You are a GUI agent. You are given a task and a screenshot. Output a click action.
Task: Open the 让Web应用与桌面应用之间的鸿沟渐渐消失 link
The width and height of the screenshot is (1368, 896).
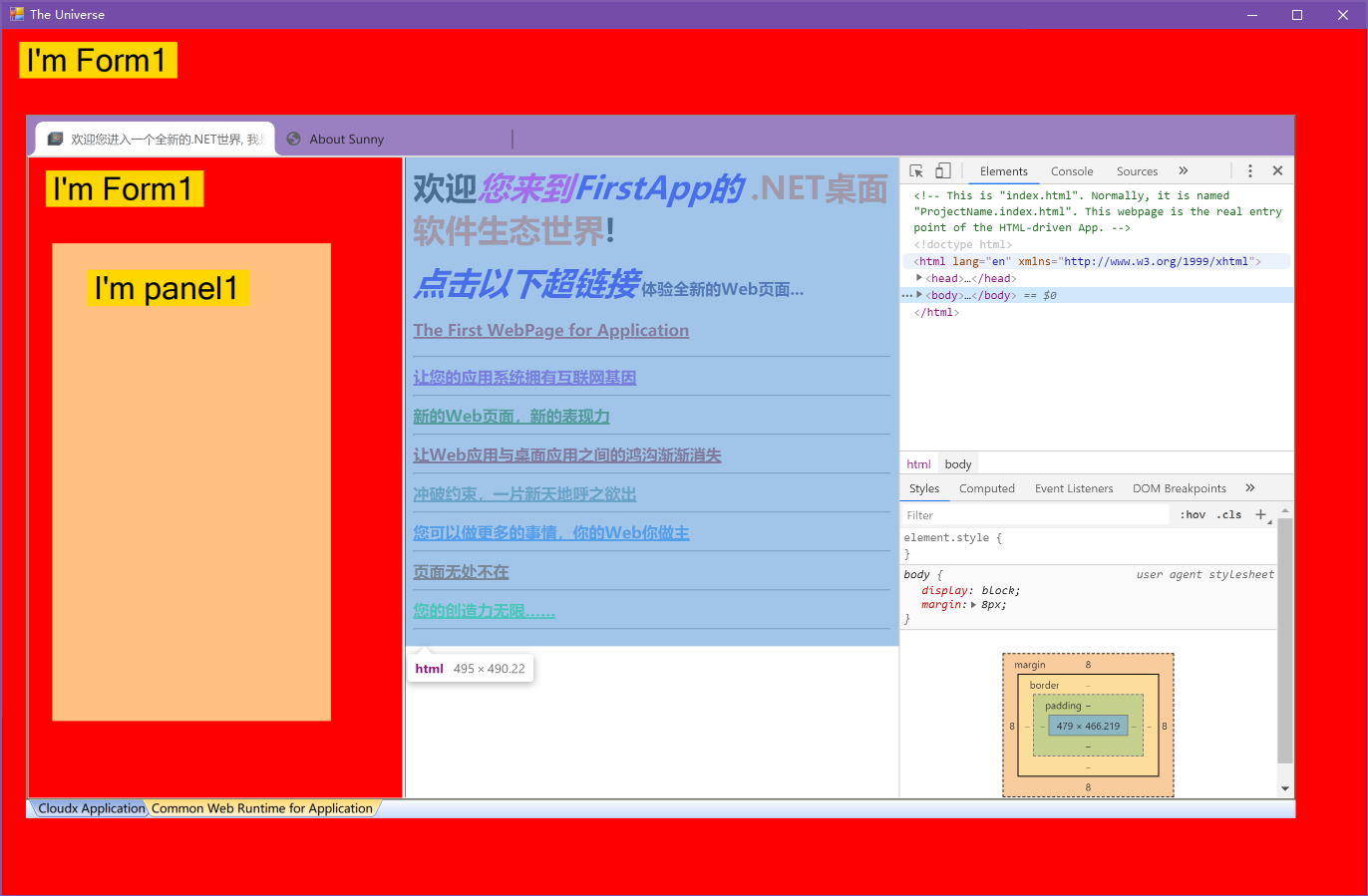pyautogui.click(x=567, y=455)
